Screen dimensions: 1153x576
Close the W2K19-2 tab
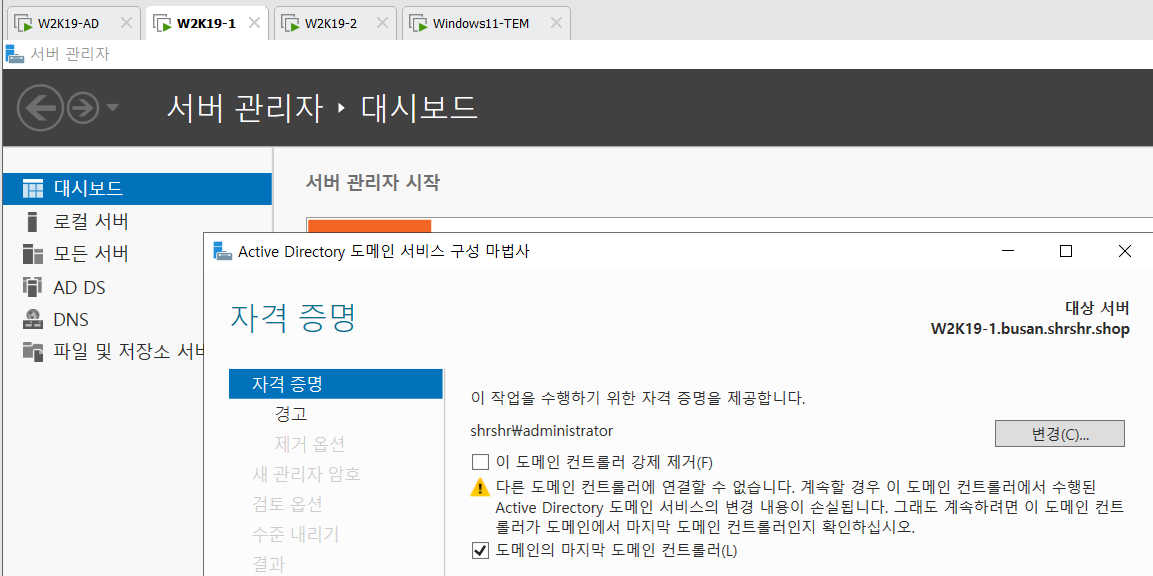point(383,23)
